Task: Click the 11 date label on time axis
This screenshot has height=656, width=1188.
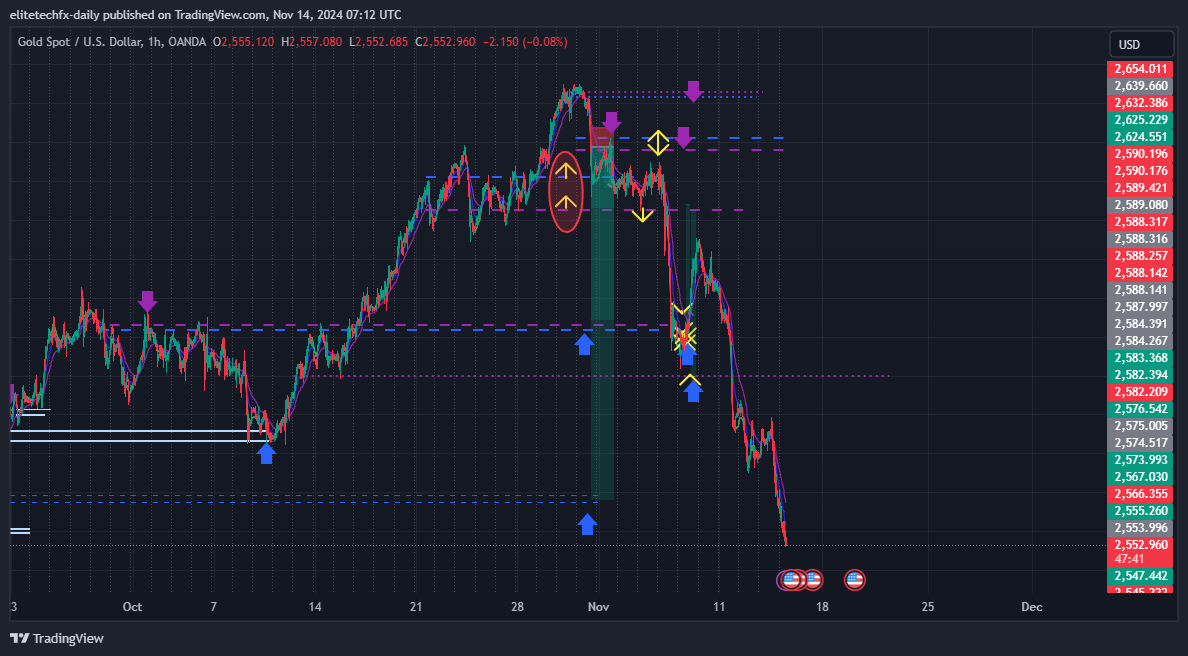Action: [x=719, y=607]
